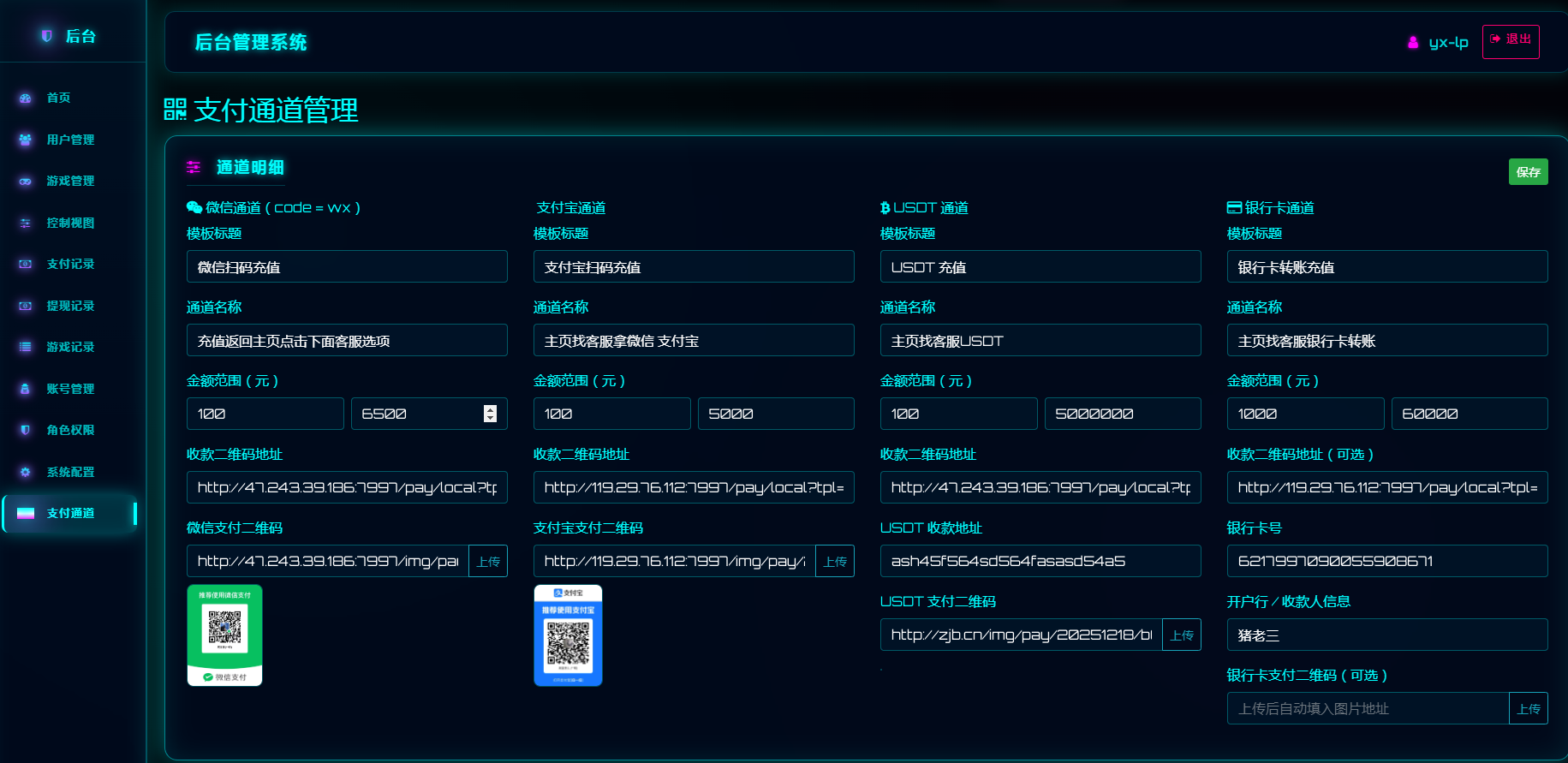
Task: Click the 猪老三 payee info field
Action: point(1387,635)
